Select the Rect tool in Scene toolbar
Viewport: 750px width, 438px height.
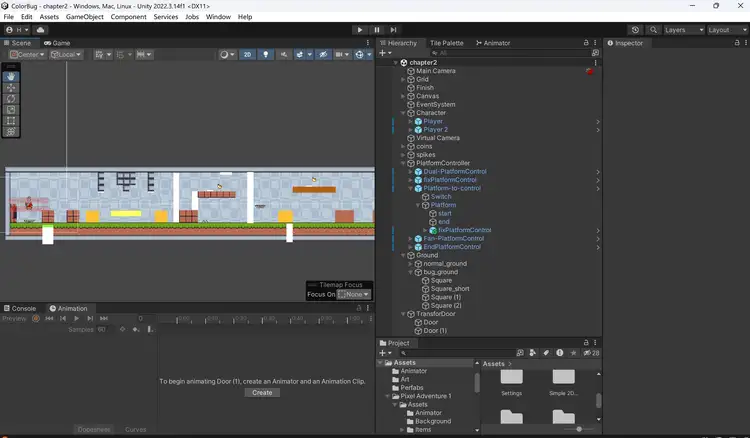coord(11,120)
